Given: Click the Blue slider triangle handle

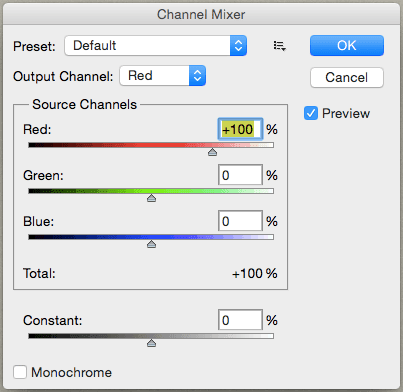Looking at the screenshot, I should pyautogui.click(x=151, y=244).
